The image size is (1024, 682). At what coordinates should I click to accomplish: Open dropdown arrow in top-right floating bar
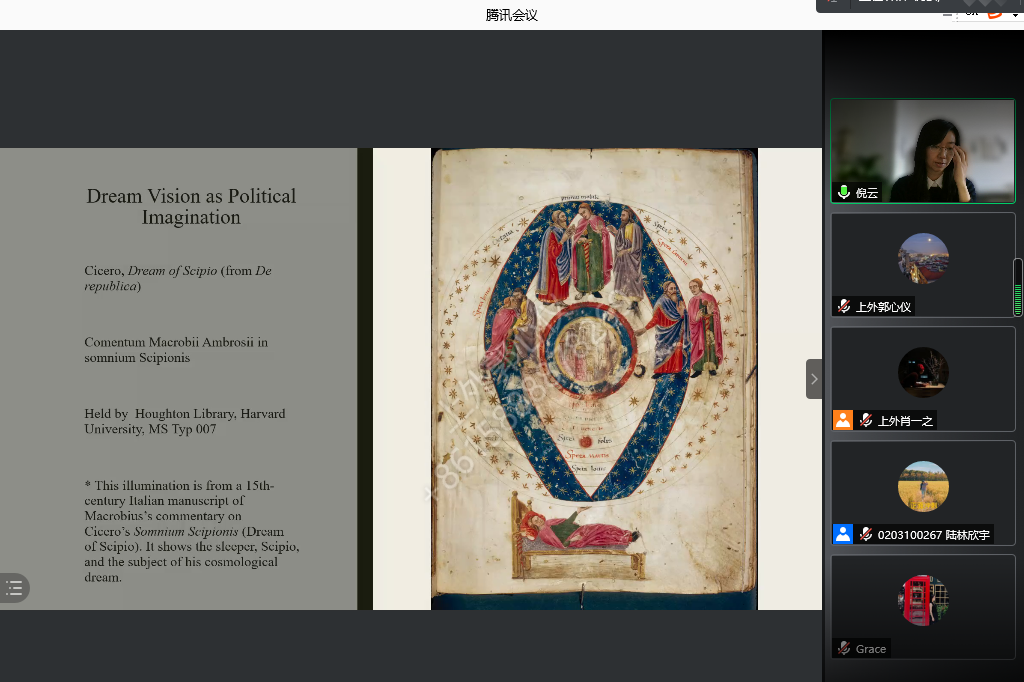click(1016, 15)
